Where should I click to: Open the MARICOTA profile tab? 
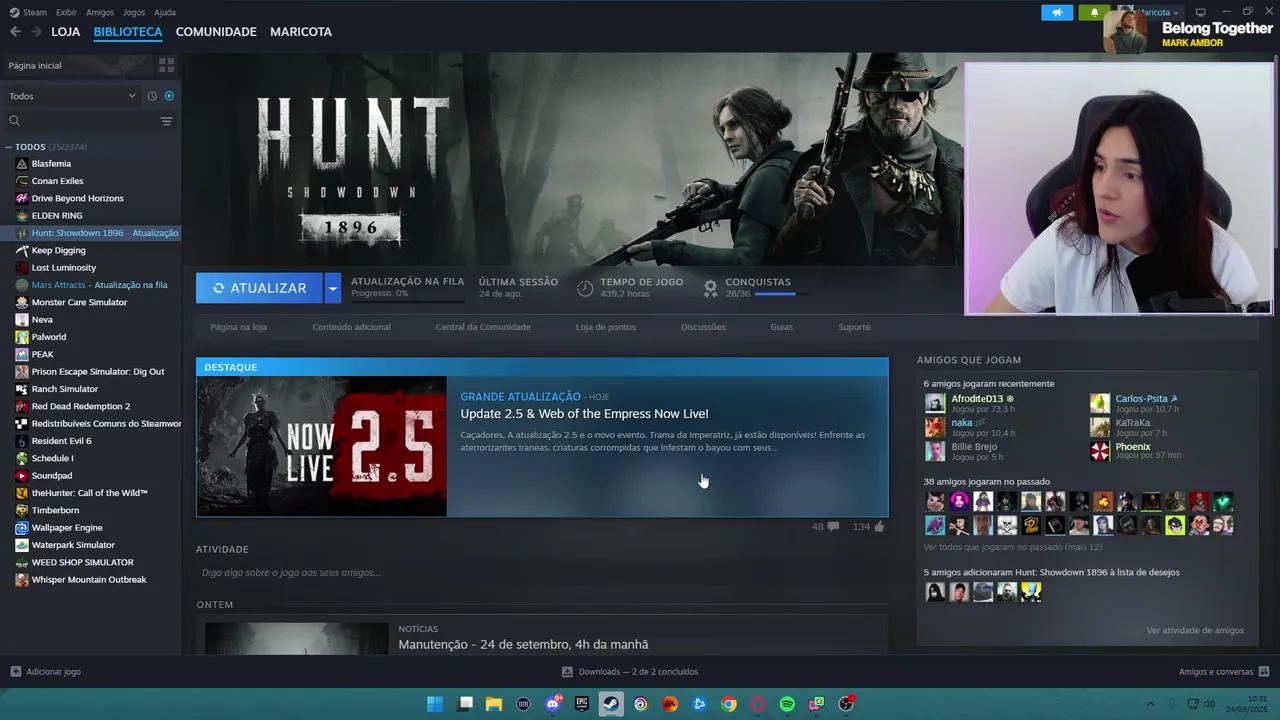301,32
